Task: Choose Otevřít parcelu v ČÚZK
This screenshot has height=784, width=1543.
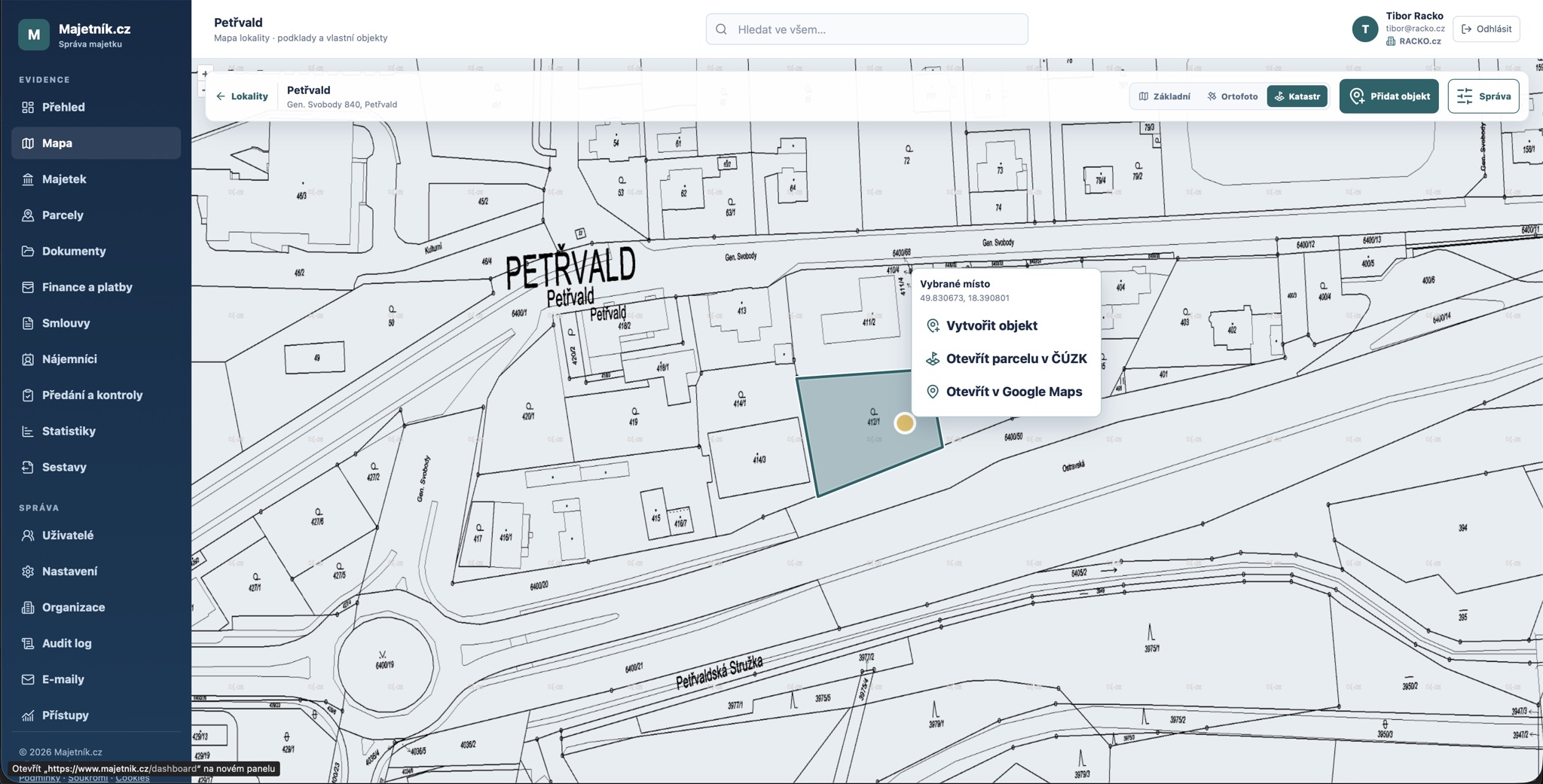Action: click(x=1006, y=358)
